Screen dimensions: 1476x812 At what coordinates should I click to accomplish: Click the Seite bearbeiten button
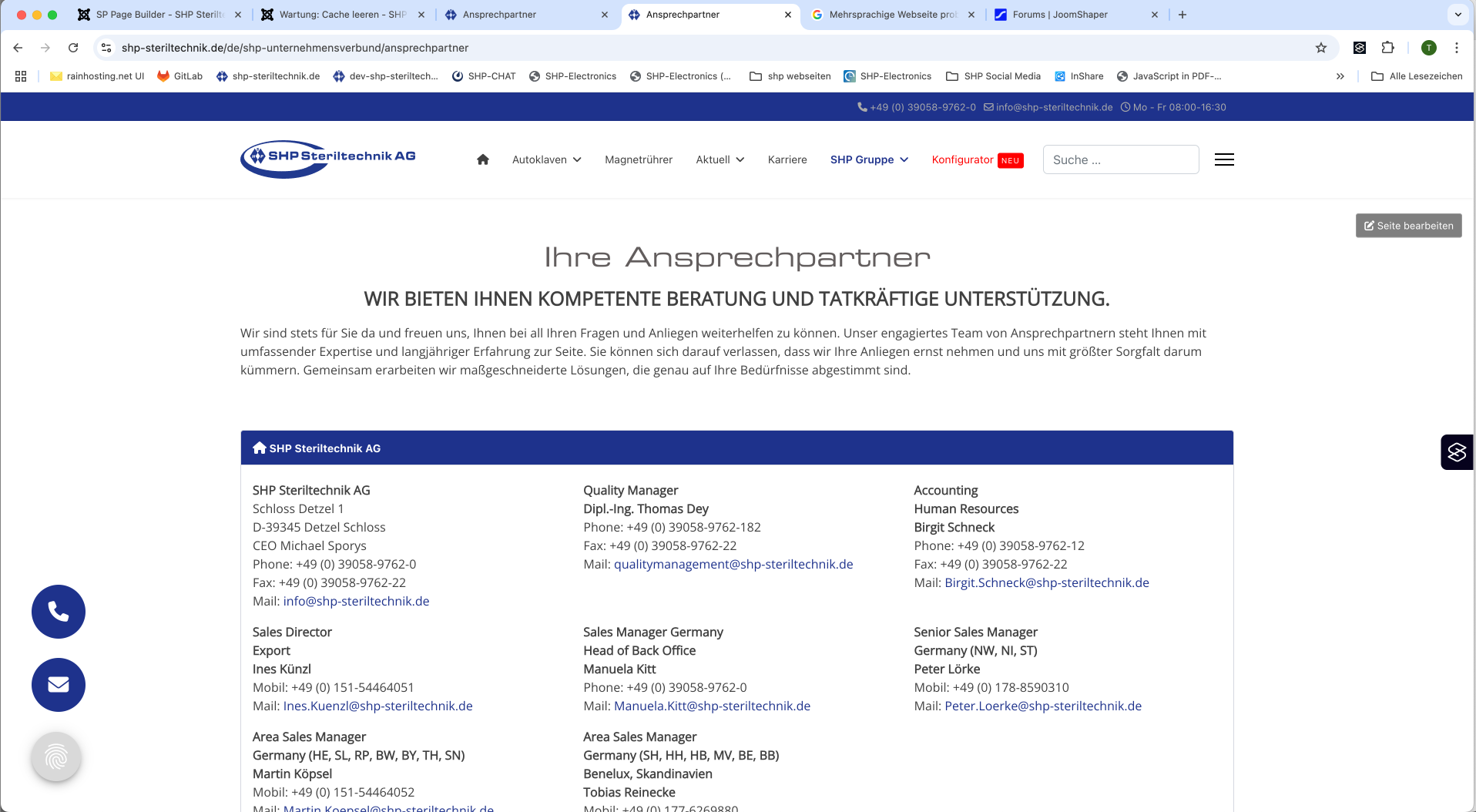coord(1408,226)
